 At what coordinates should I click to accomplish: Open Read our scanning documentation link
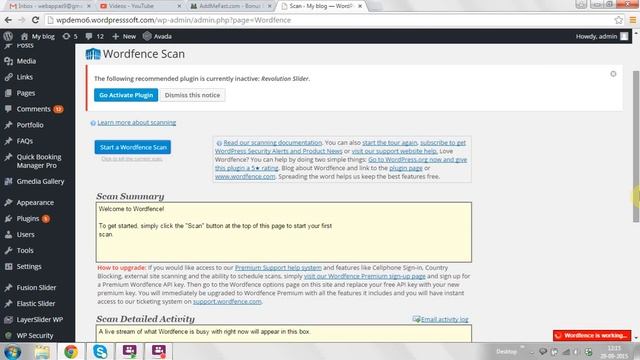[x=273, y=142]
